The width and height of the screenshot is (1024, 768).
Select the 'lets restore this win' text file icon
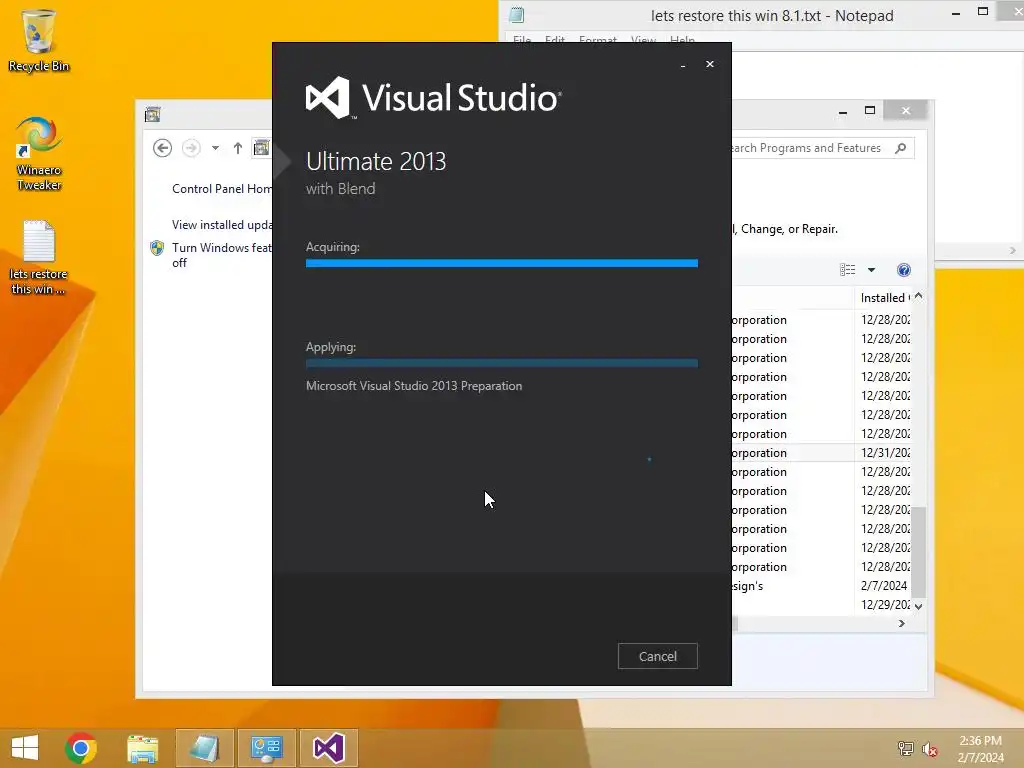pos(39,257)
